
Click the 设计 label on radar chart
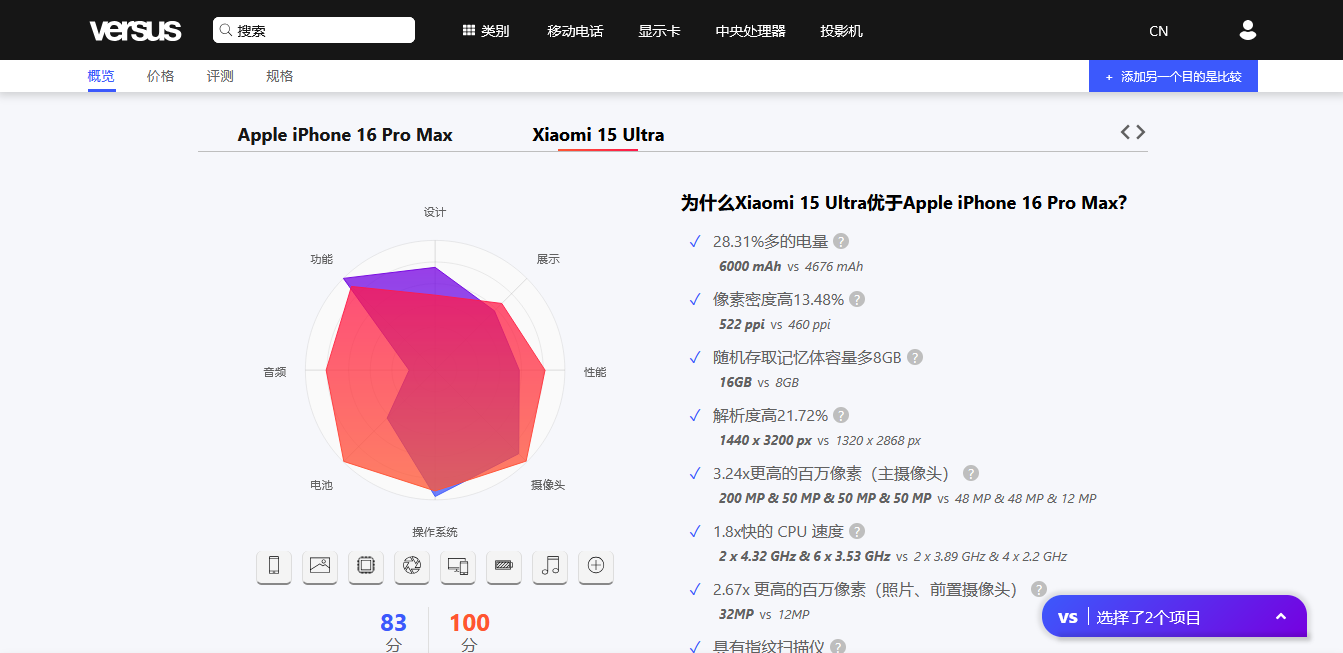coord(435,212)
